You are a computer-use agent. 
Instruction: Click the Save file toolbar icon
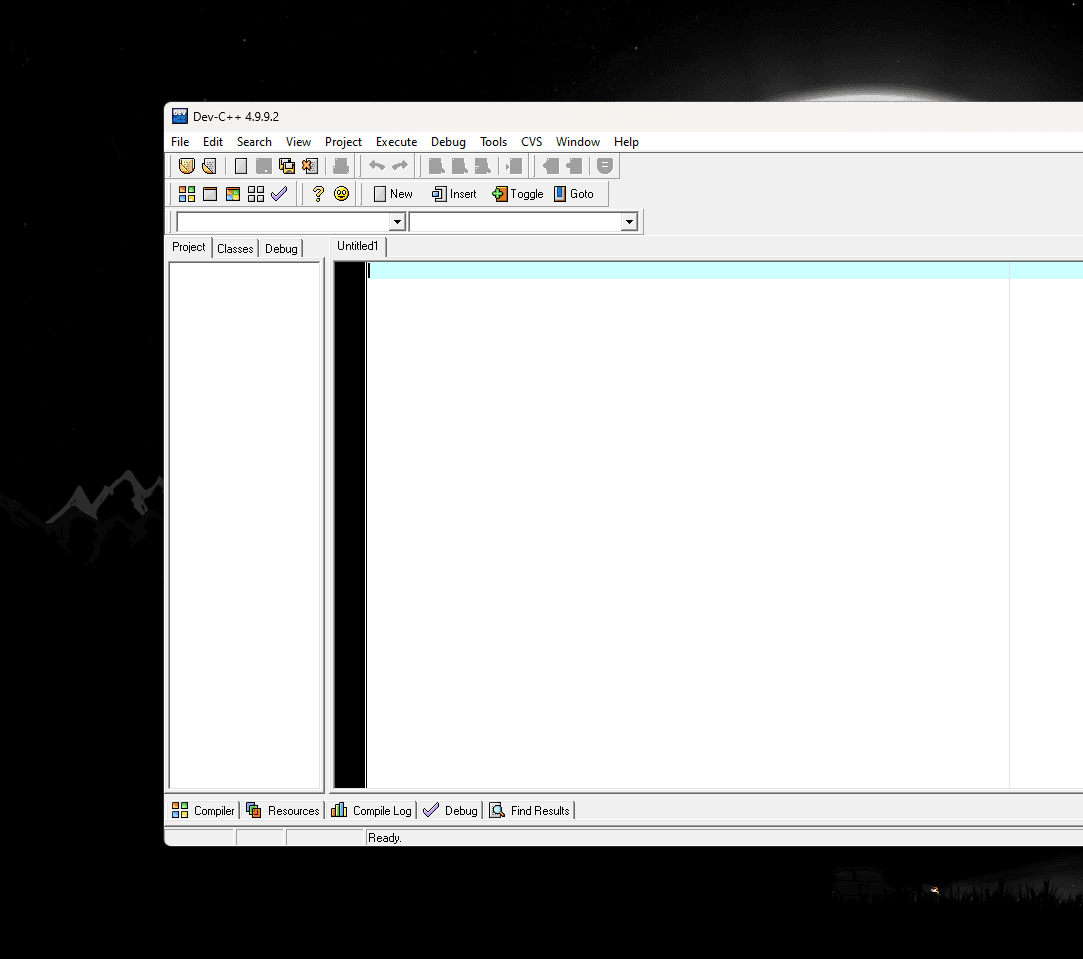[x=263, y=166]
